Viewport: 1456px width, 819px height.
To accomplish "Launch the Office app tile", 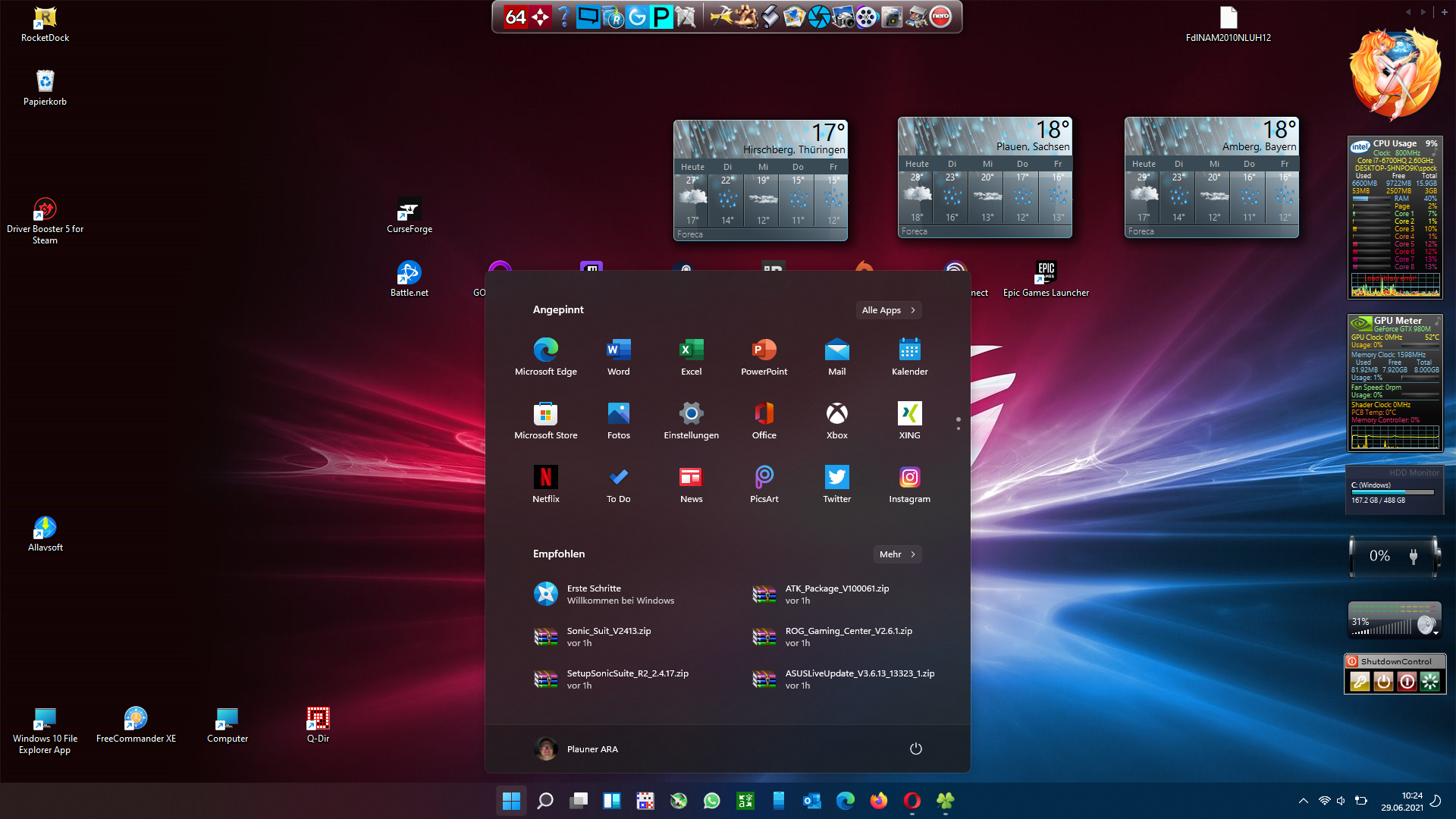I will (x=764, y=420).
